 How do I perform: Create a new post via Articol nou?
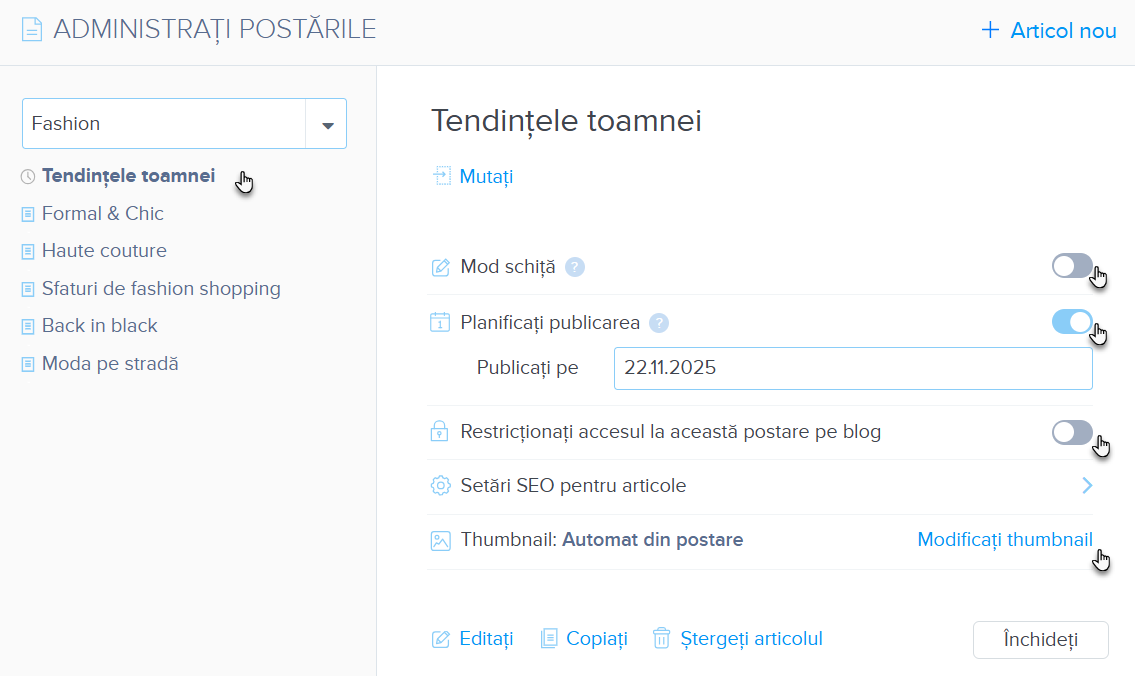pos(1049,31)
